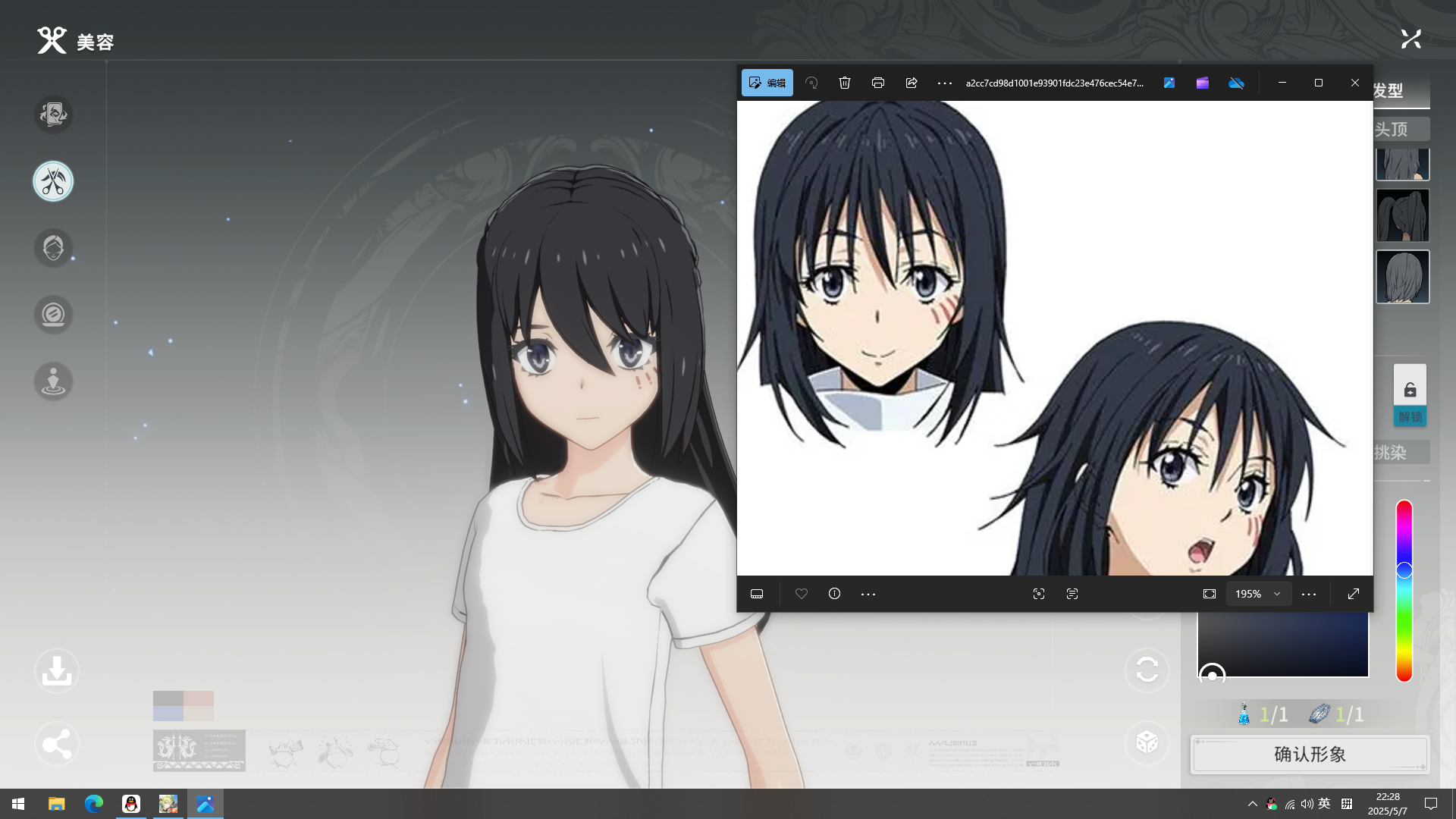This screenshot has height=819, width=1456.
Task: Delete the image with the trash icon
Action: tap(845, 83)
